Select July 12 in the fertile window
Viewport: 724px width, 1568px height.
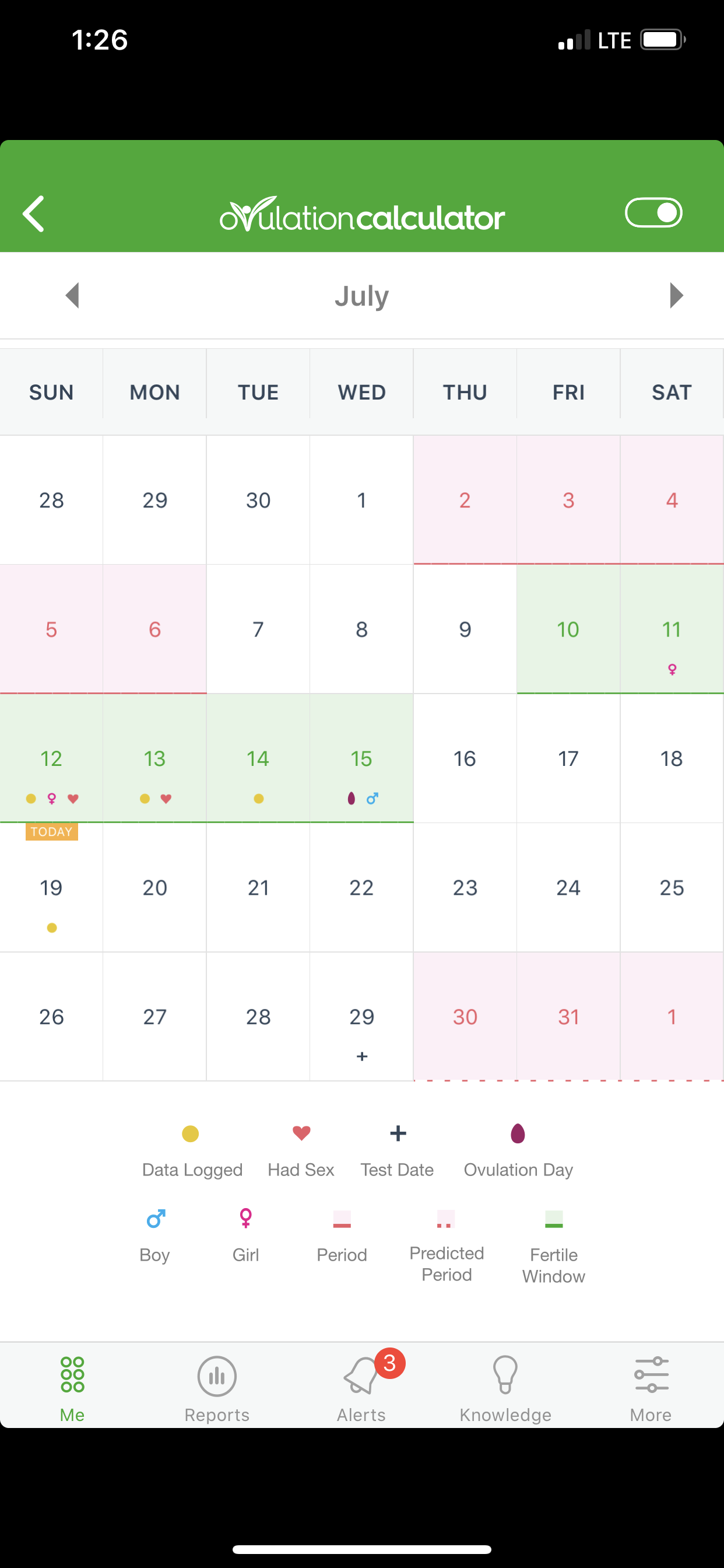pyautogui.click(x=52, y=758)
